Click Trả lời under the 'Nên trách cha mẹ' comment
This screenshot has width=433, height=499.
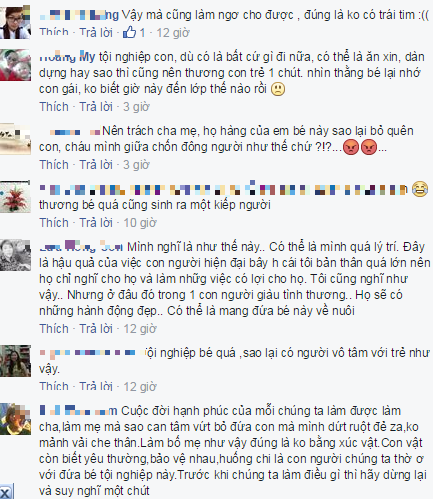tap(96, 165)
